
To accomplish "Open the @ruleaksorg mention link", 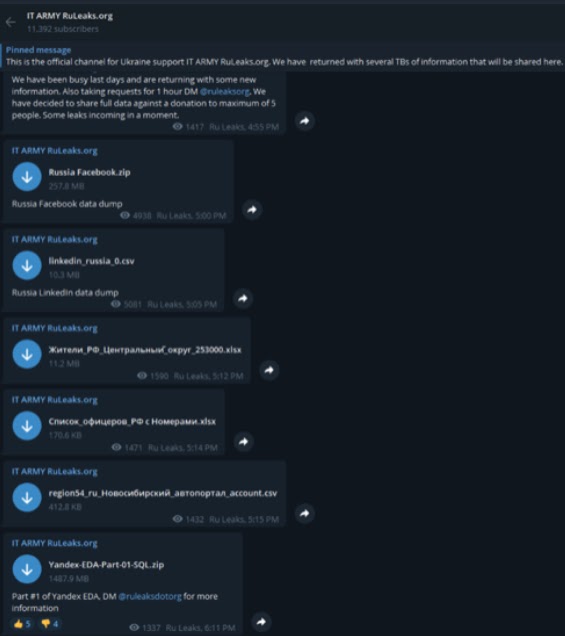I will point(225,91).
